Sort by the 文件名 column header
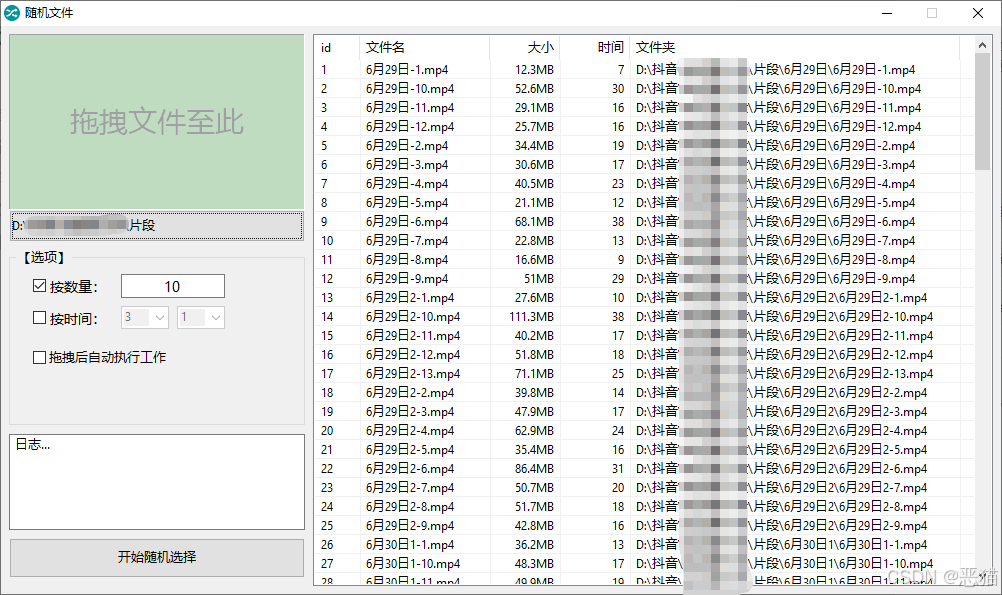Image resolution: width=1002 pixels, height=595 pixels. [x=425, y=48]
